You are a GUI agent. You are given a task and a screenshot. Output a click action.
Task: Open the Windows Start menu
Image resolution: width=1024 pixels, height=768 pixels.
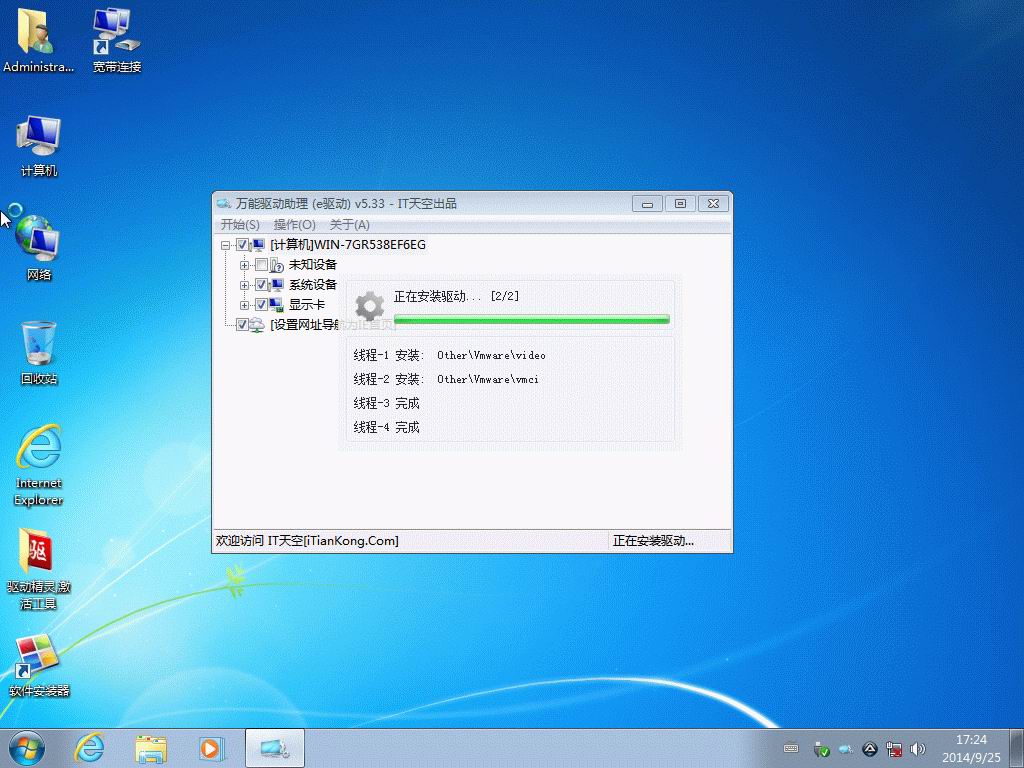point(27,748)
